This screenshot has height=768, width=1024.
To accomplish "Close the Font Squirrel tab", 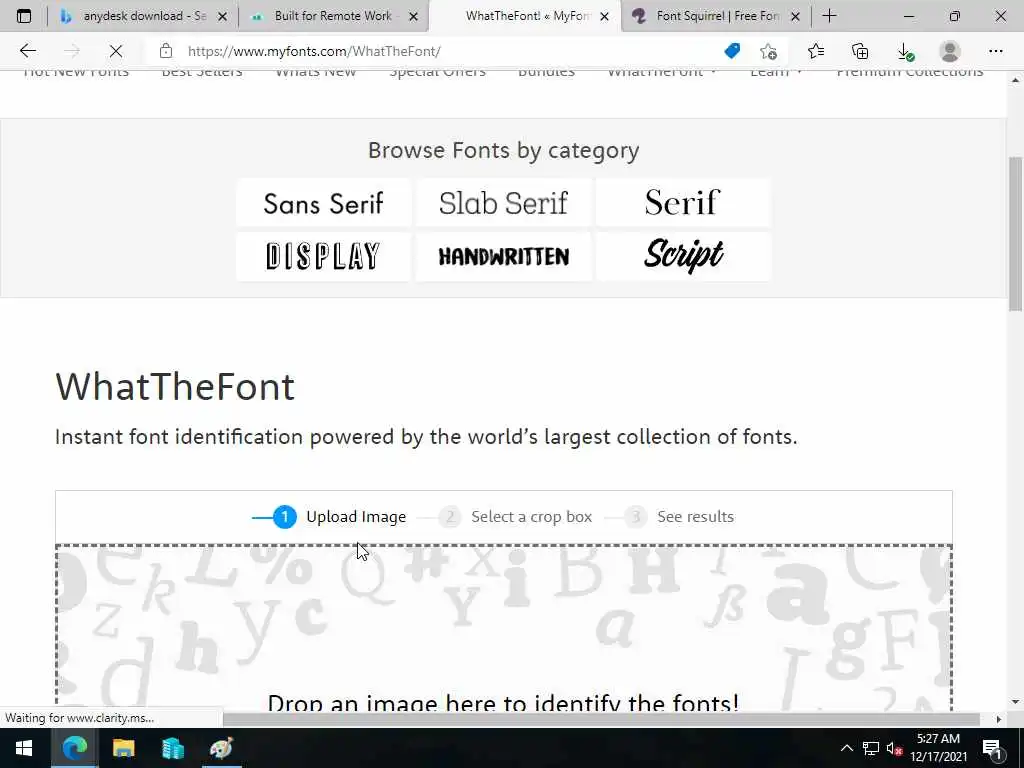I will pyautogui.click(x=795, y=16).
